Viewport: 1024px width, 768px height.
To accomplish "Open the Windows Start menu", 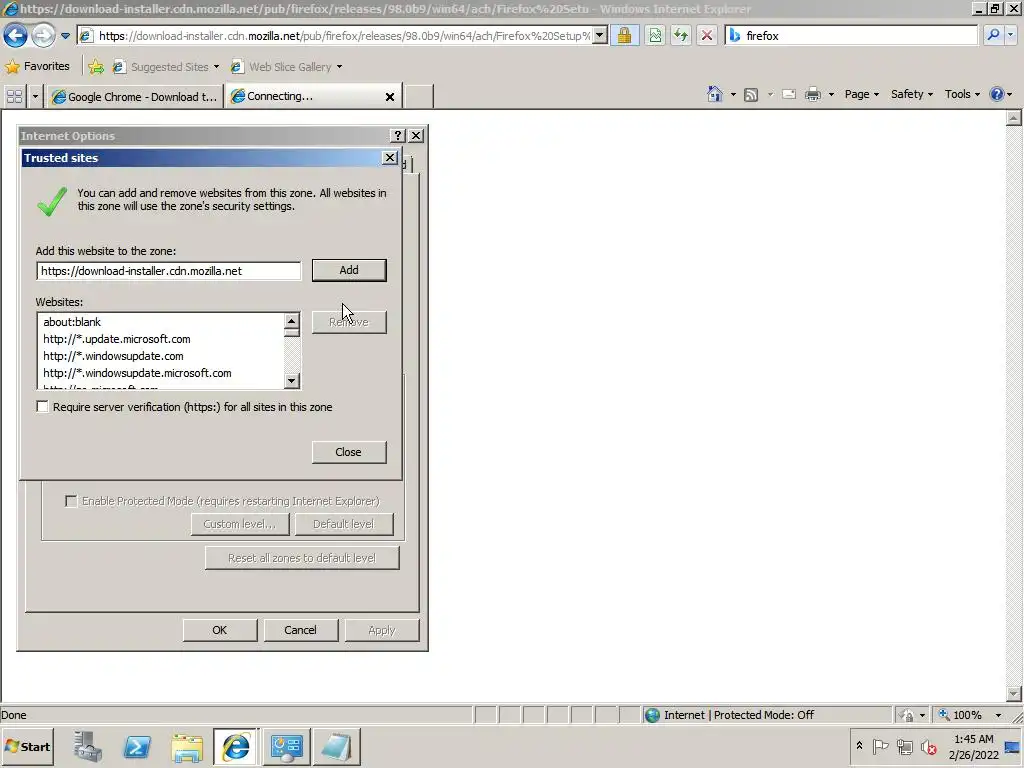I will point(28,746).
